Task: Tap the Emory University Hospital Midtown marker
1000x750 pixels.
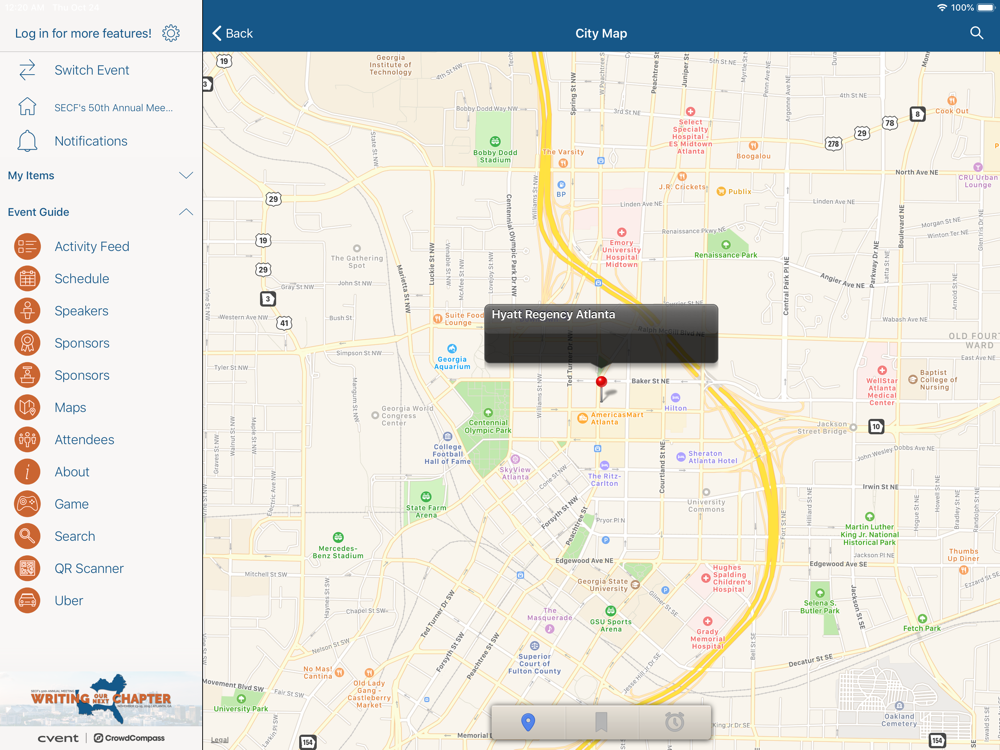Action: [621, 232]
